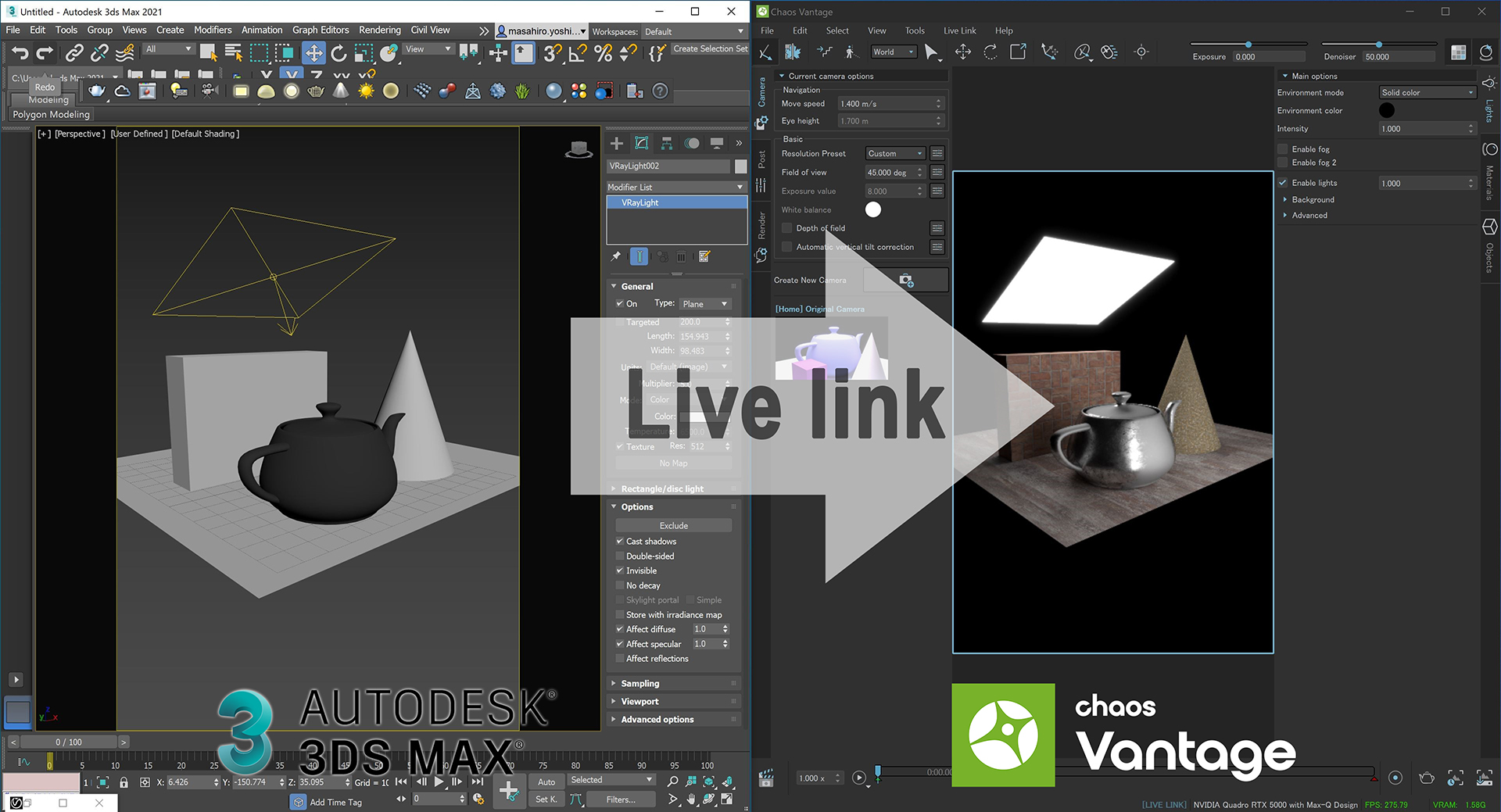1501x812 pixels.
Task: Enable the No decay checkbox
Action: [x=620, y=585]
